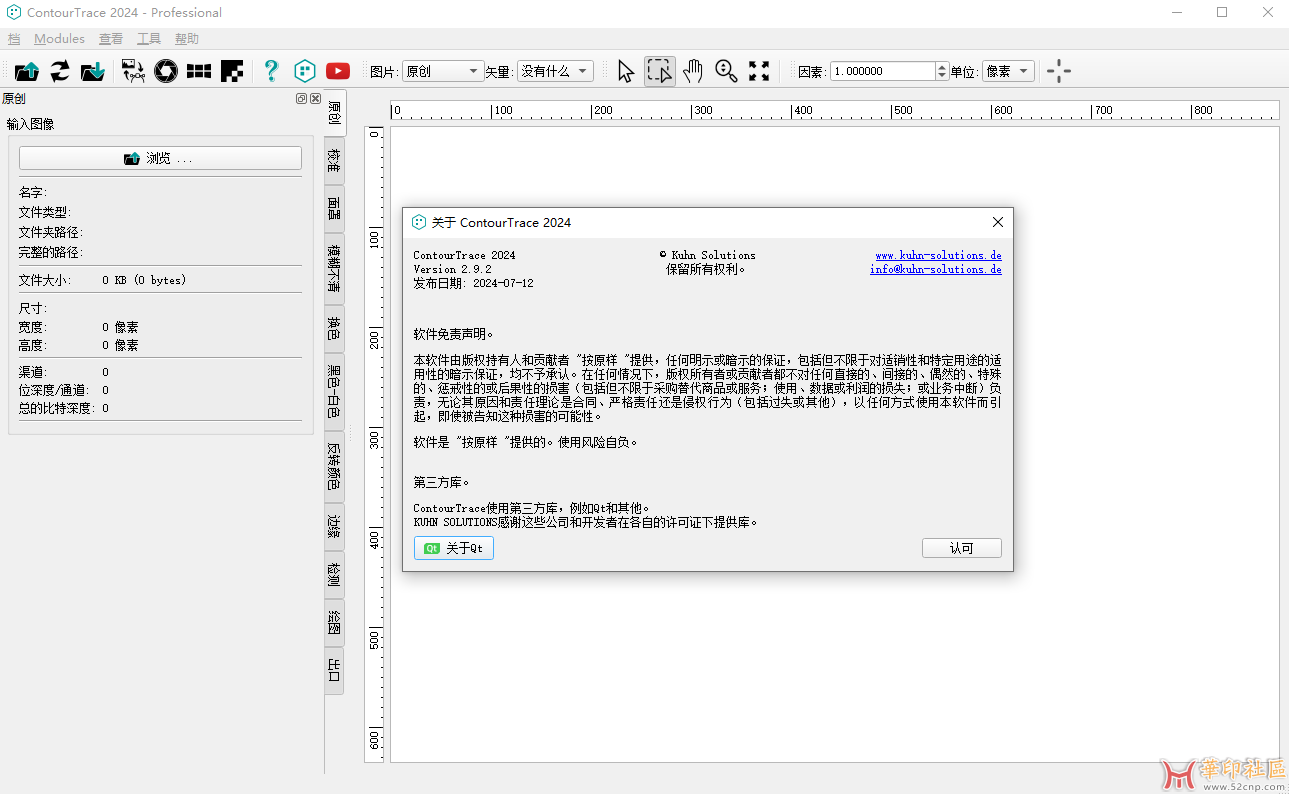Viewport: 1289px width, 794px height.
Task: Close the 原创 side panel
Action: coord(315,98)
